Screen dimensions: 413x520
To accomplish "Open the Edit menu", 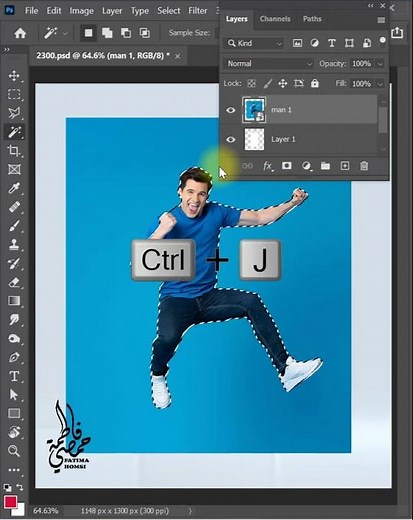I will point(54,11).
